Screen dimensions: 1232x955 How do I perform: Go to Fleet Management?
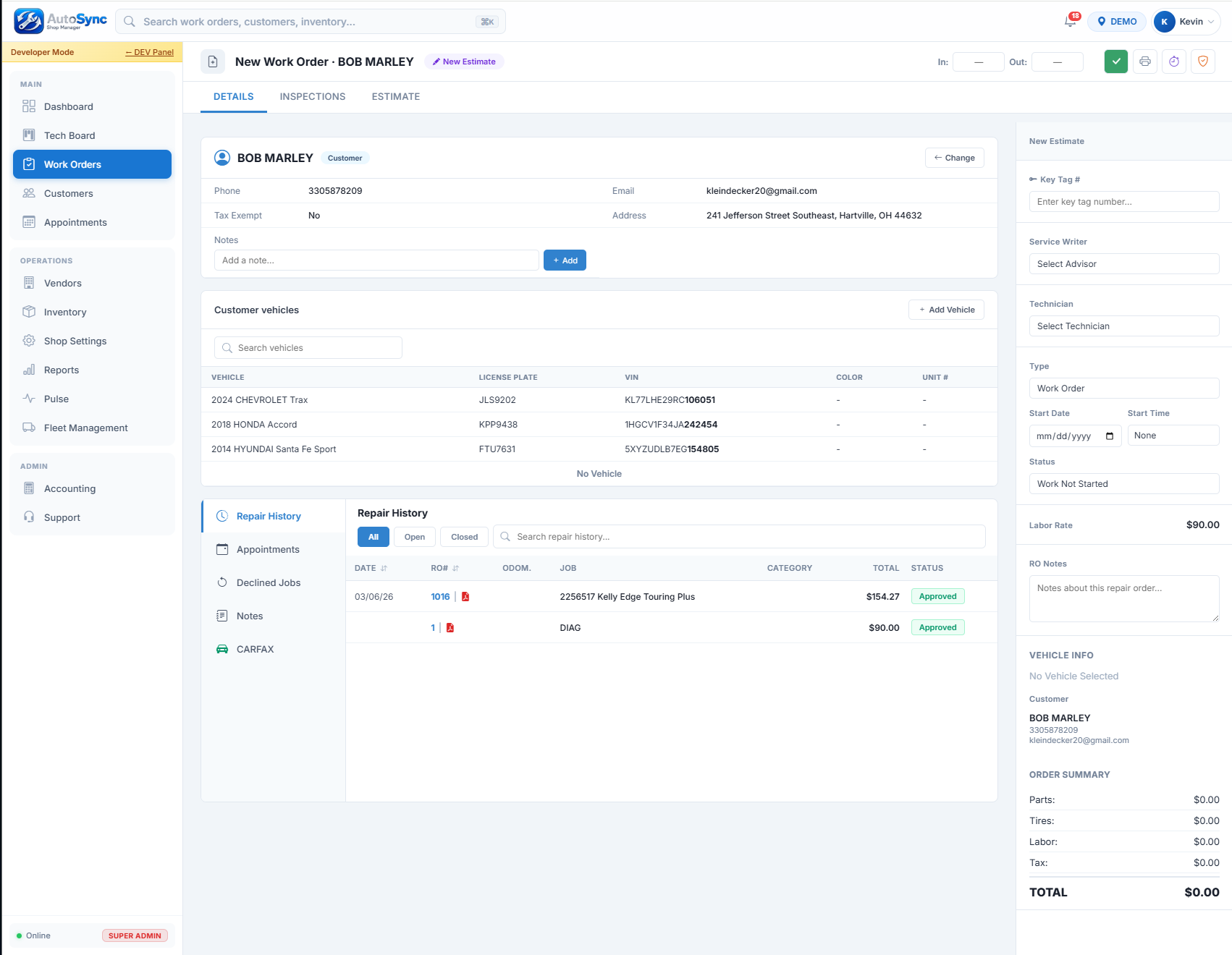coord(84,428)
